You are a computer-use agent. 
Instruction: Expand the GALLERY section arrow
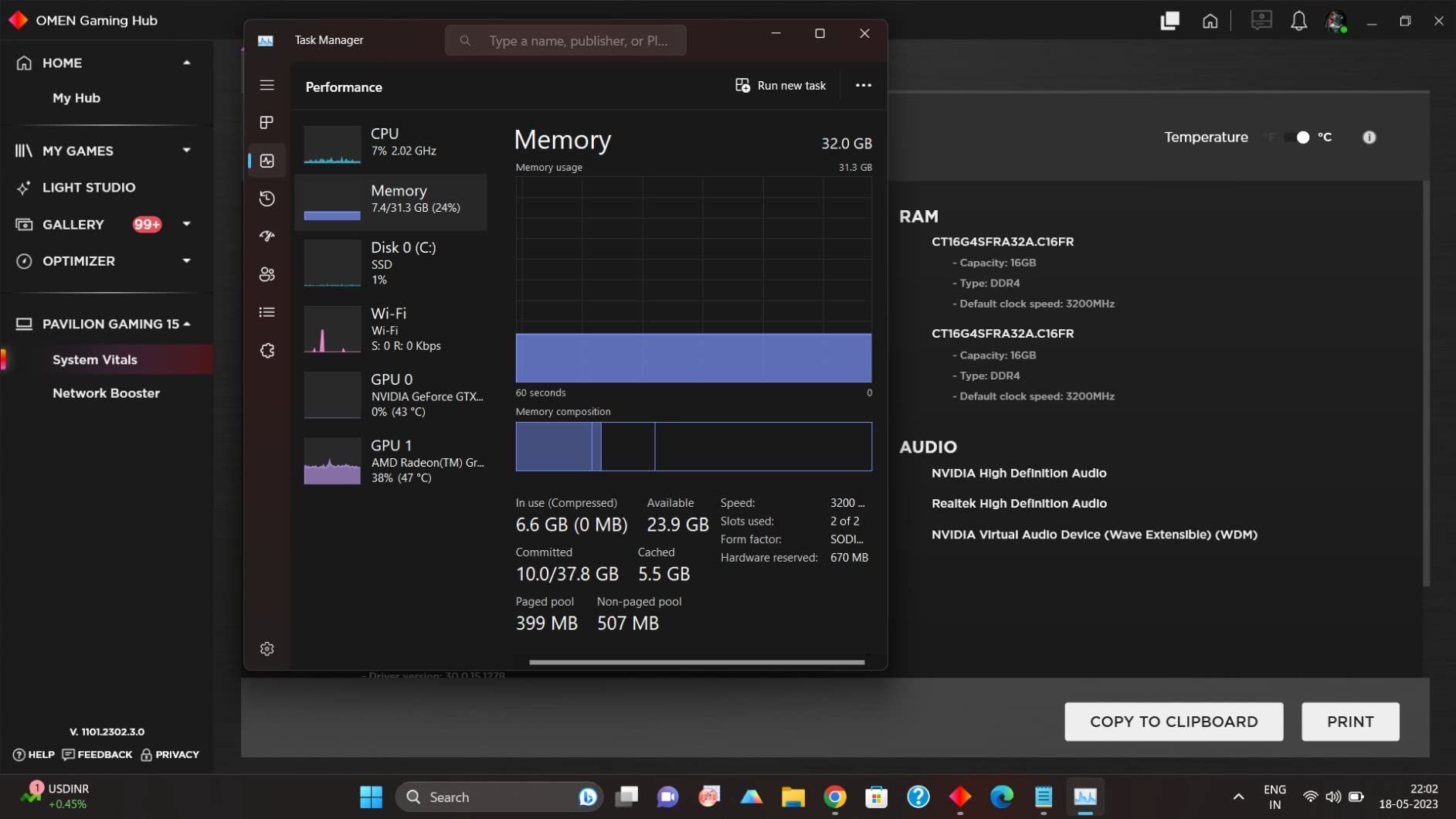tap(186, 224)
